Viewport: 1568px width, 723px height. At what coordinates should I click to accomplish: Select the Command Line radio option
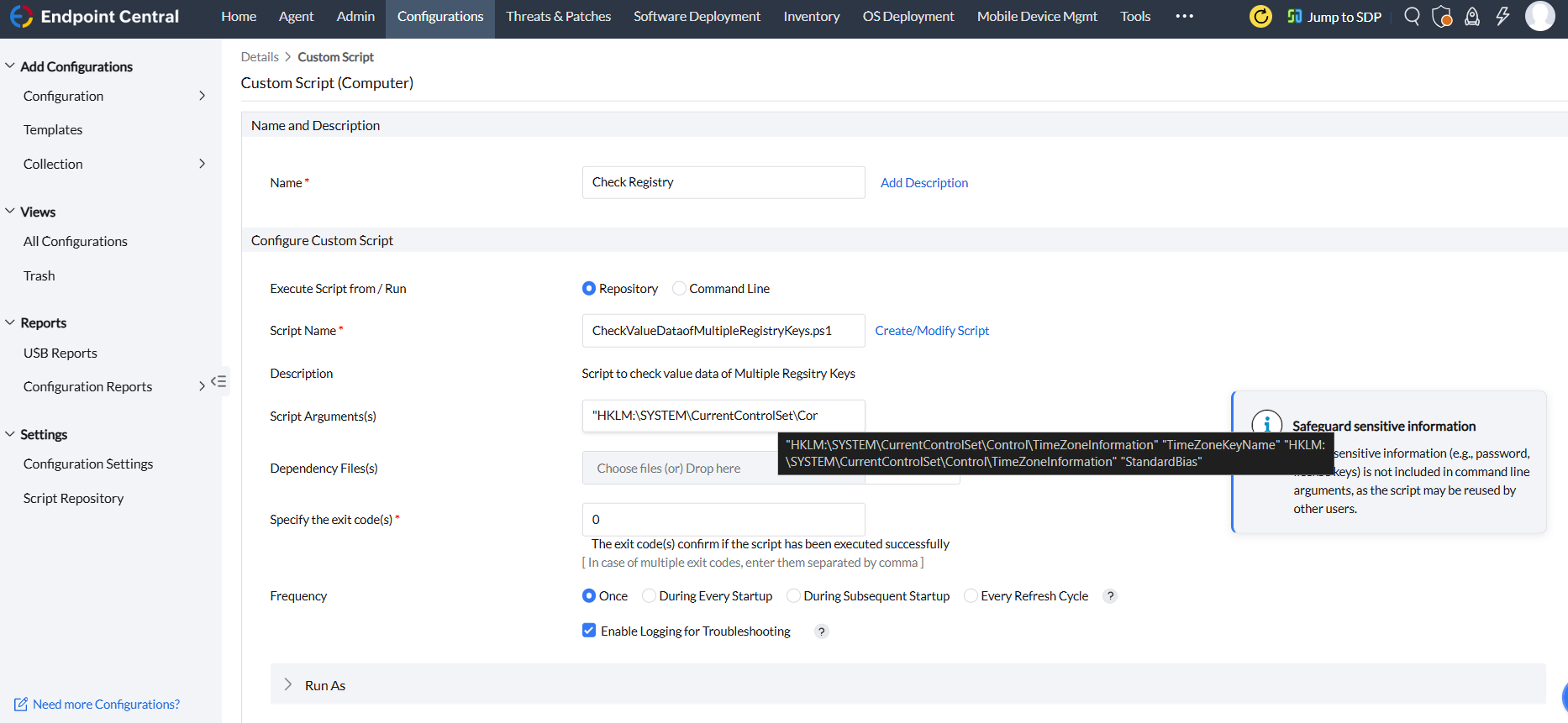coord(680,289)
